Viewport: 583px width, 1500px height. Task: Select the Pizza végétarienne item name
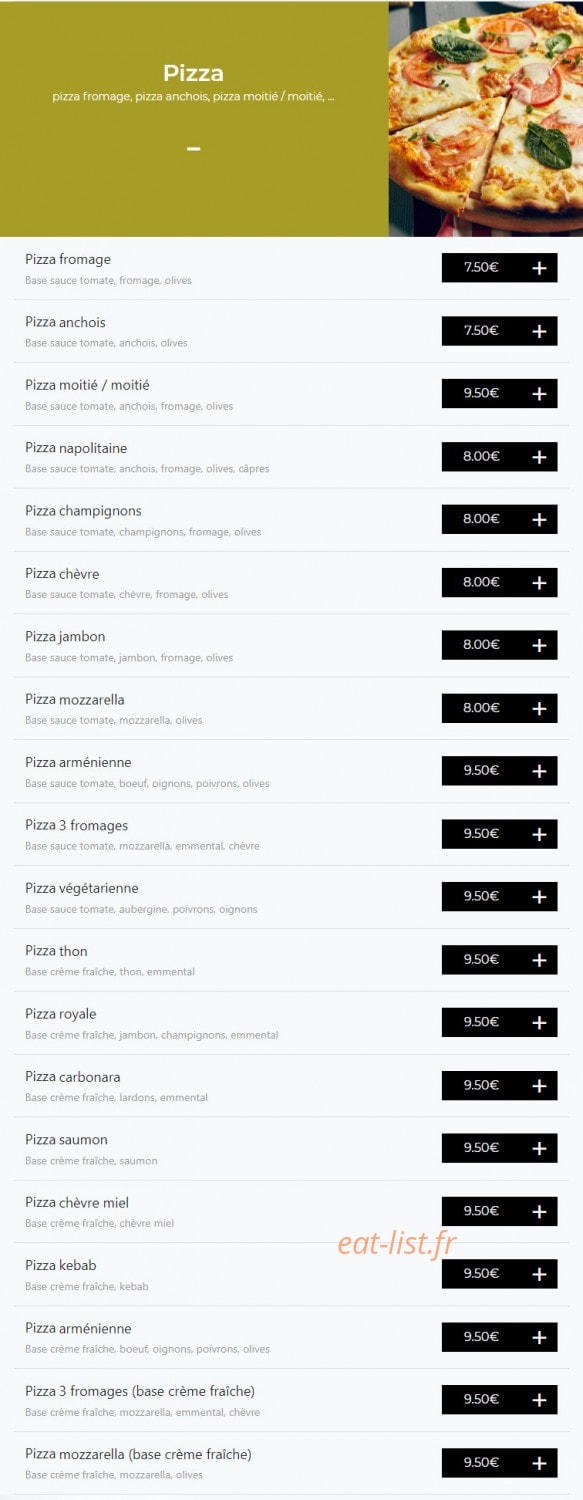[82, 888]
